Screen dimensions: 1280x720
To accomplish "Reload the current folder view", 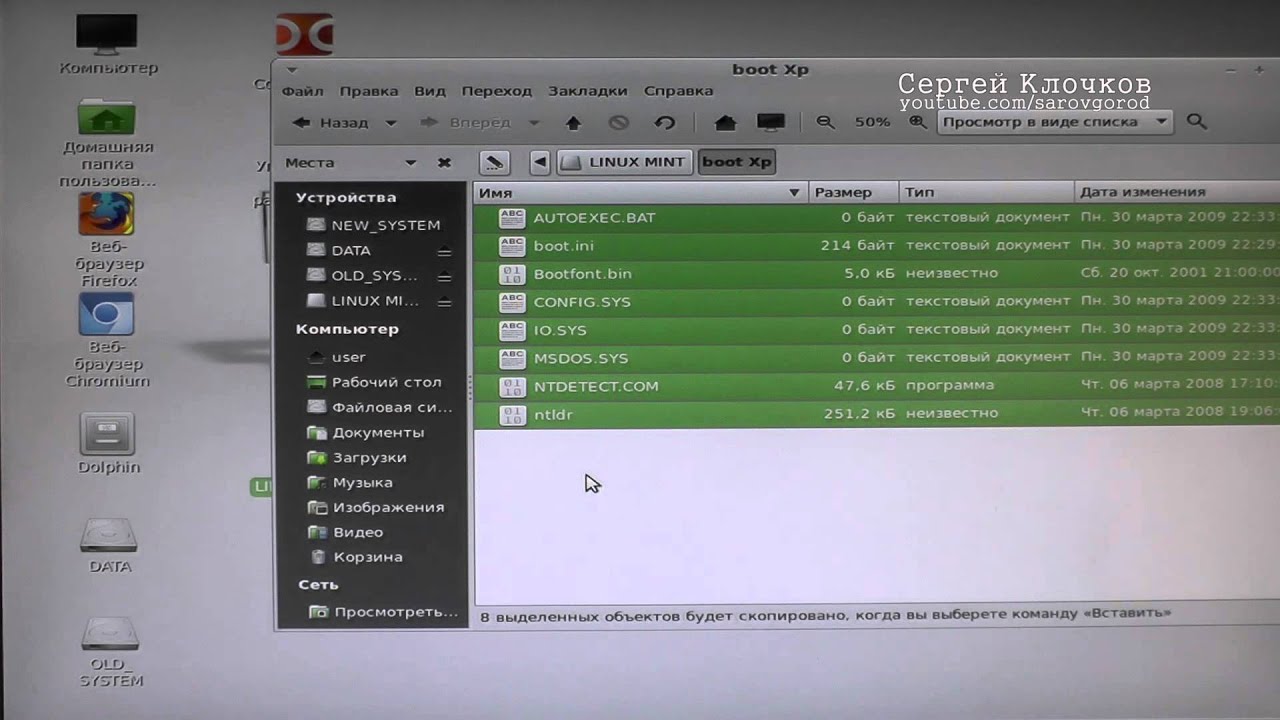I will click(x=665, y=123).
